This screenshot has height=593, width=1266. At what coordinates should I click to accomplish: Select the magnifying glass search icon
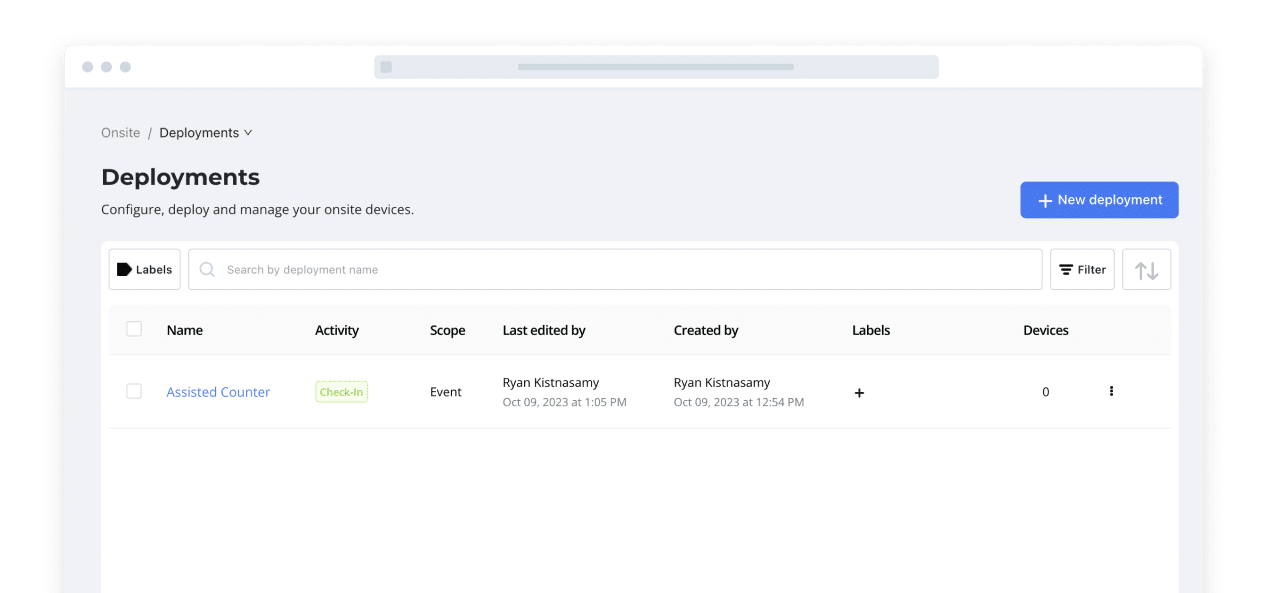coord(207,269)
